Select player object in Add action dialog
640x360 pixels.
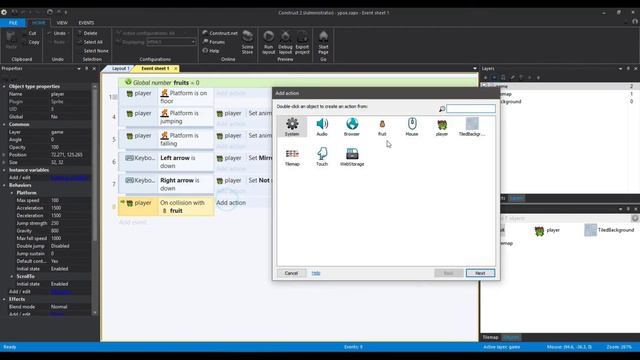pos(442,127)
